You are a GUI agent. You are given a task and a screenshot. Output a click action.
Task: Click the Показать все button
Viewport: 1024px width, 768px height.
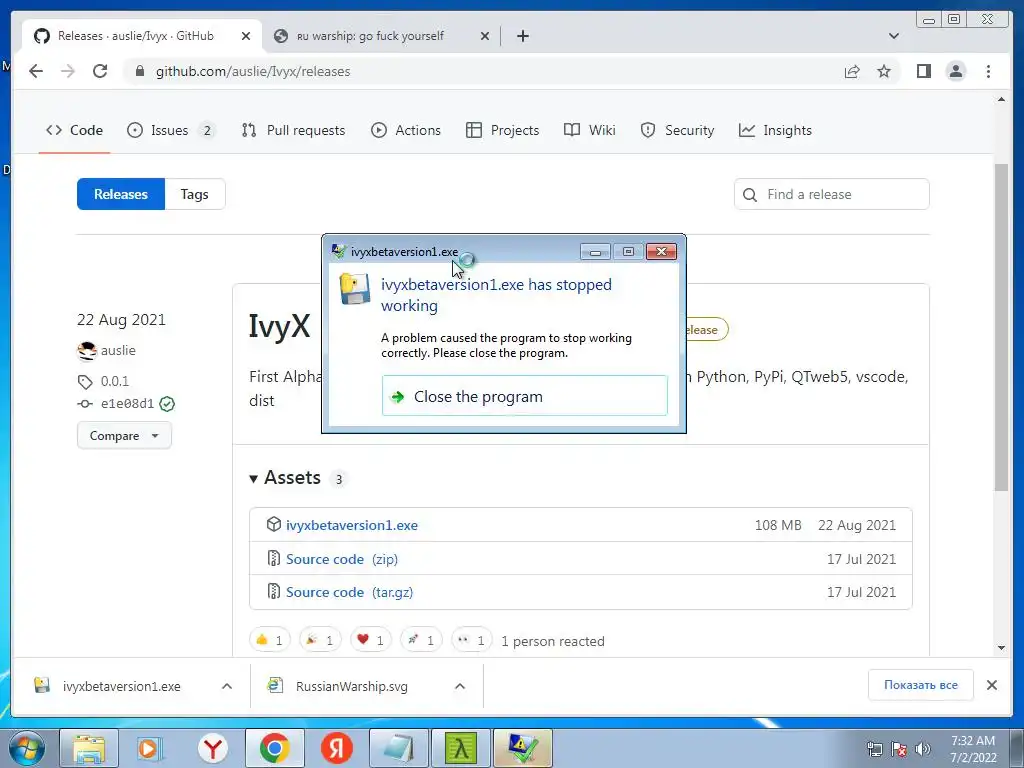tap(921, 684)
